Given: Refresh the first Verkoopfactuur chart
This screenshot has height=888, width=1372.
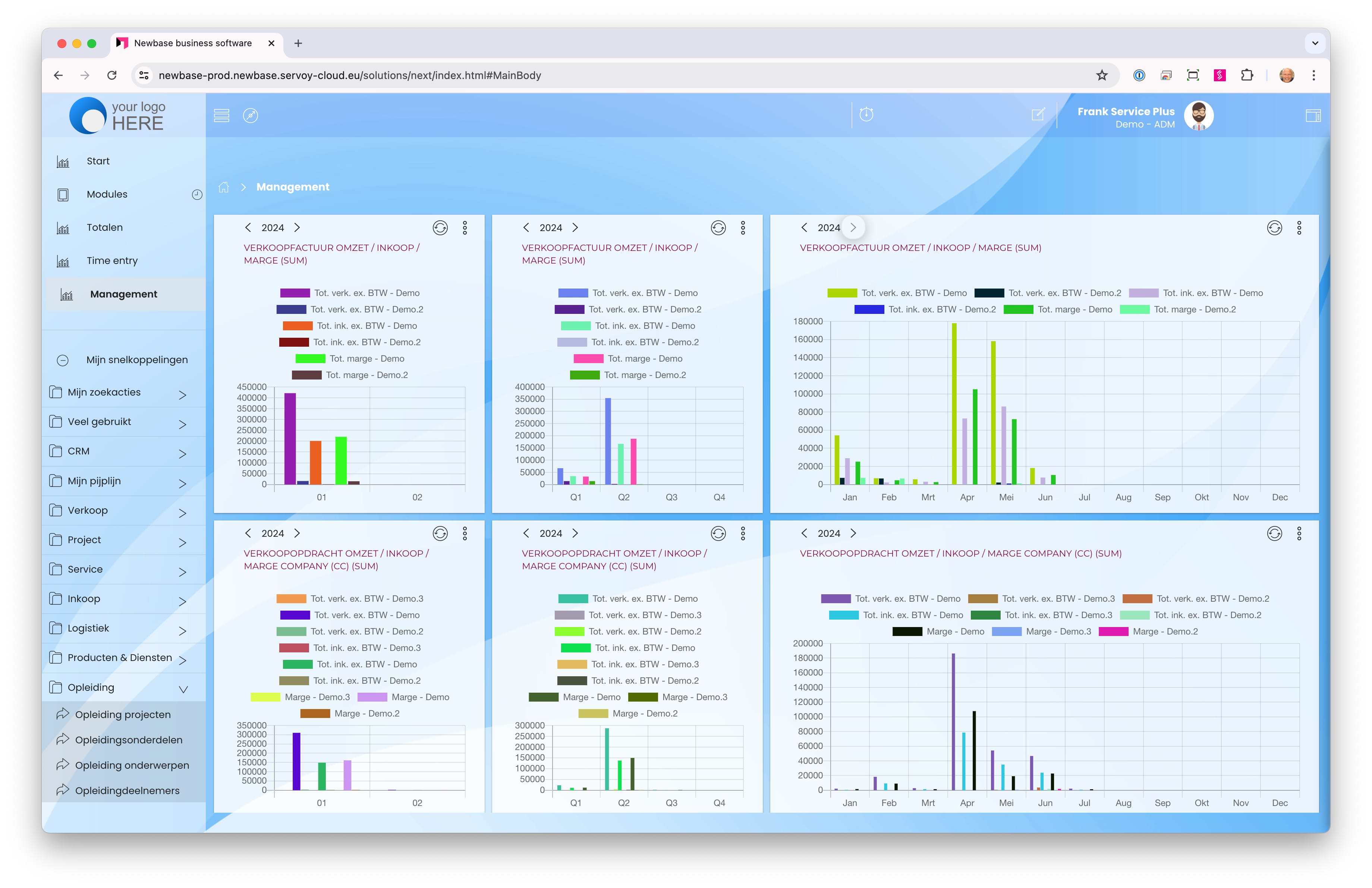Looking at the screenshot, I should [440, 228].
